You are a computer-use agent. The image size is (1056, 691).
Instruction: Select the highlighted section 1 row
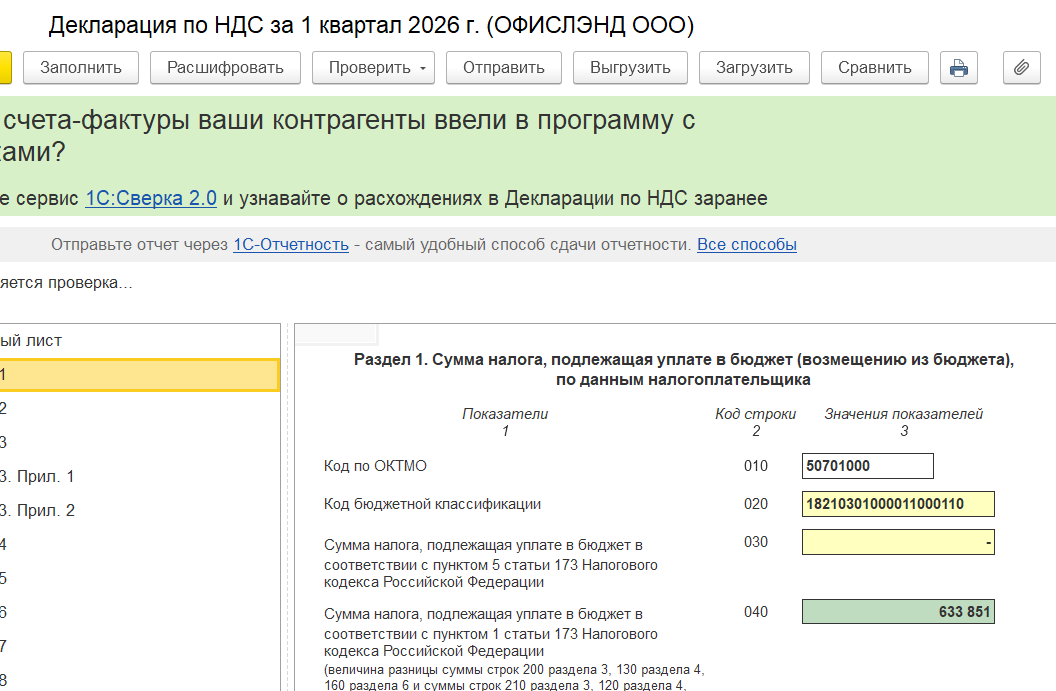[139, 375]
